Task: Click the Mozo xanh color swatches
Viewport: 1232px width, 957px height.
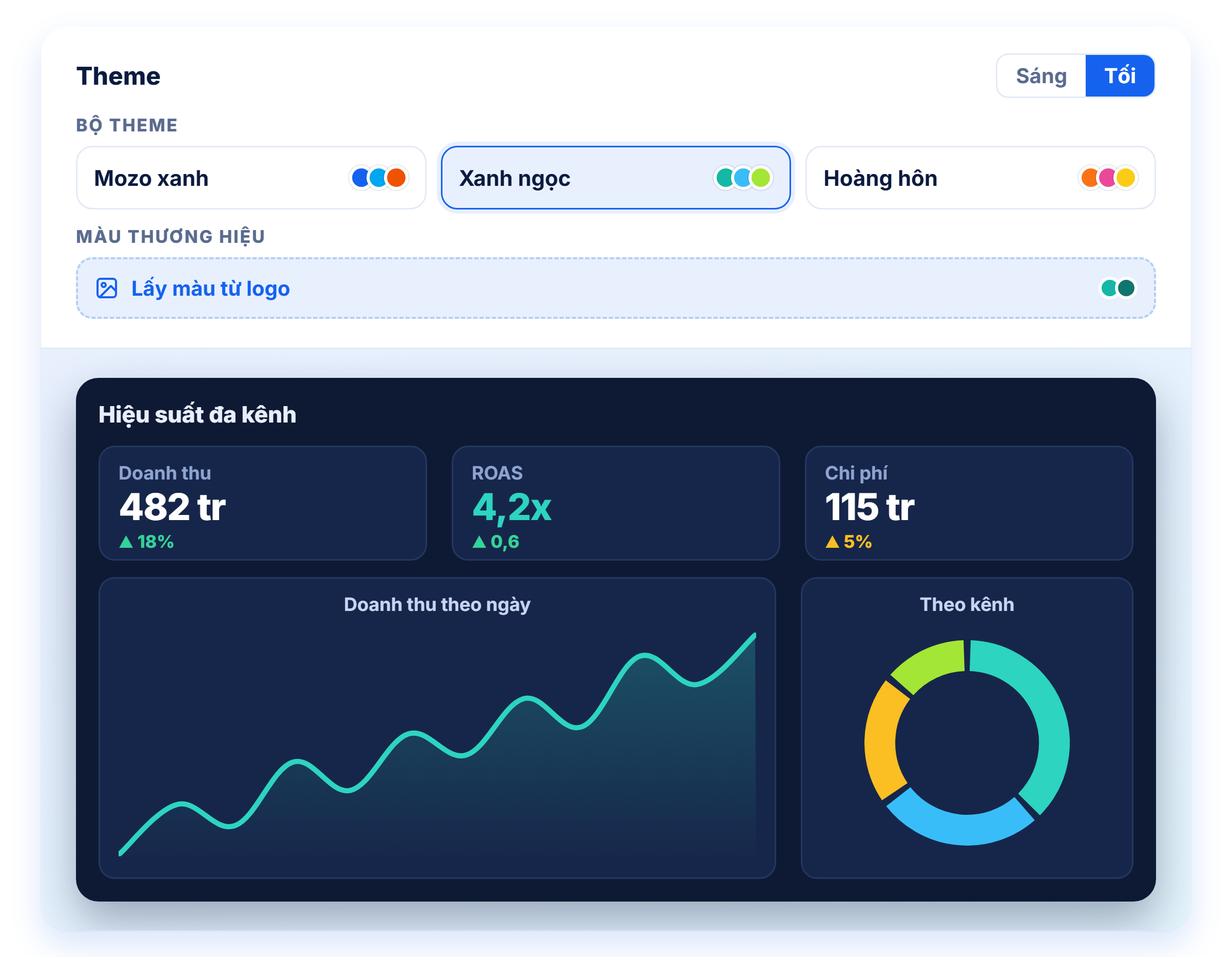Action: (x=378, y=178)
